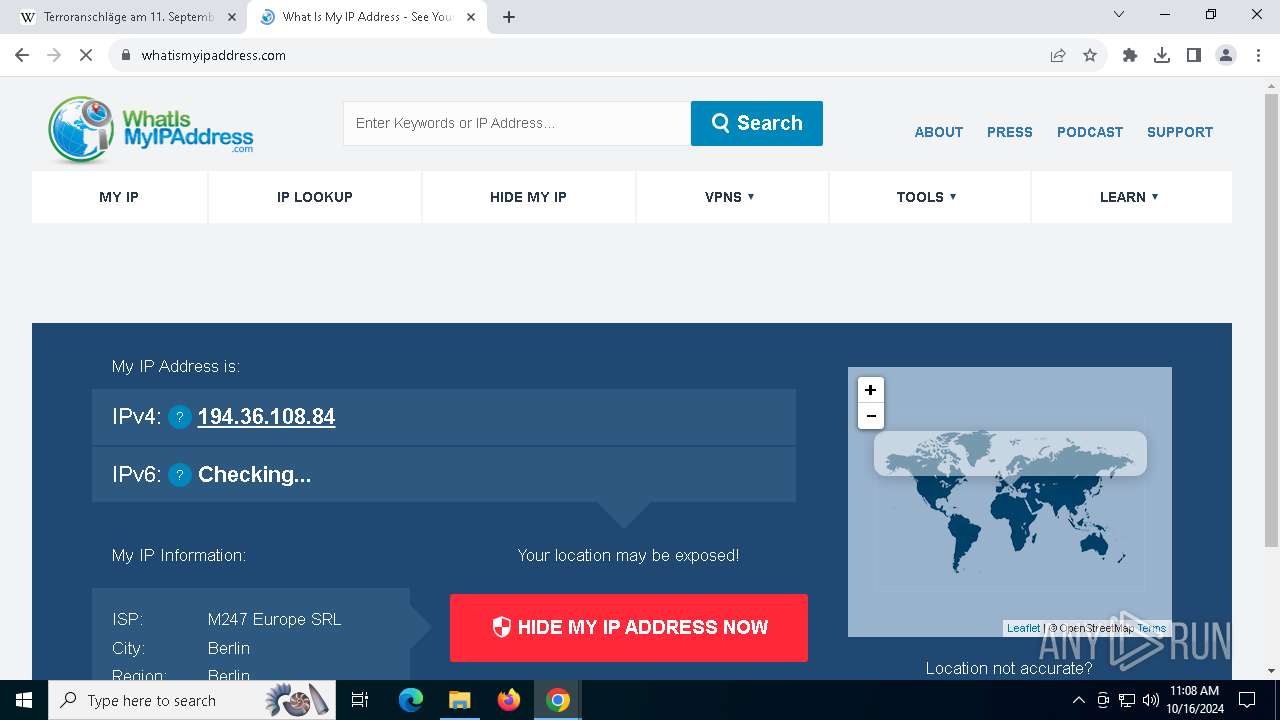Open Chrome three-dot menu
Image resolution: width=1280 pixels, height=720 pixels.
coord(1256,55)
